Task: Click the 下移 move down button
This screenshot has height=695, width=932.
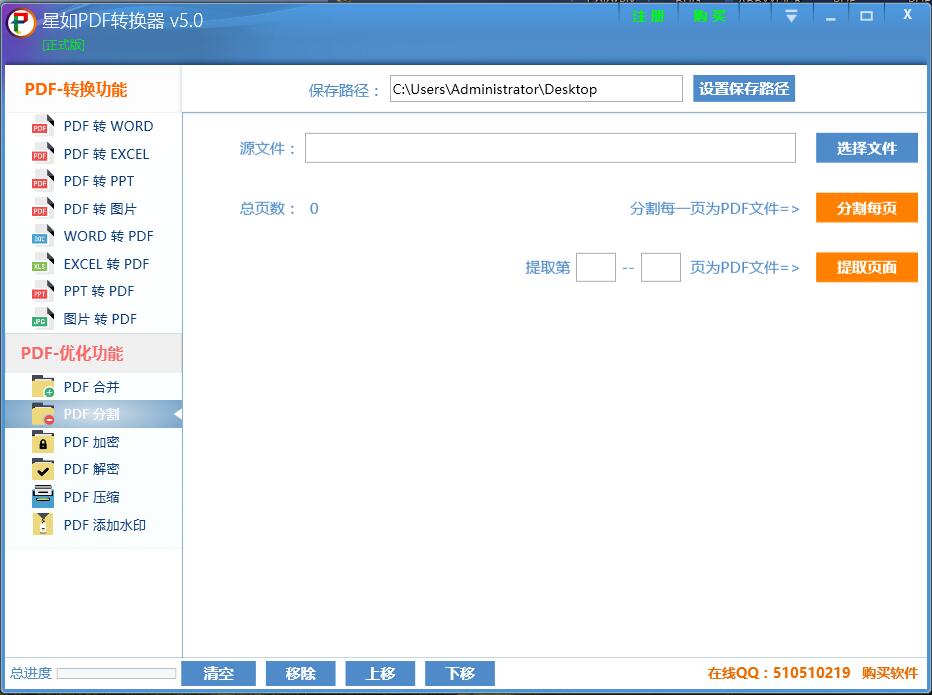Action: coord(460,673)
